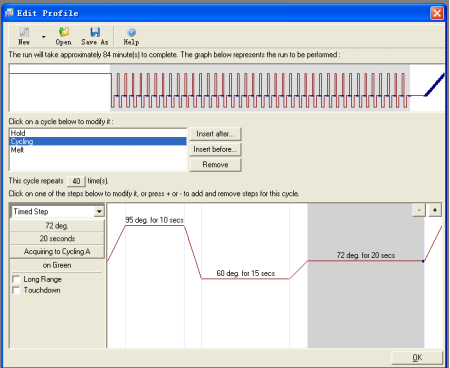Open the dropdown arrow beside New

coord(44,37)
